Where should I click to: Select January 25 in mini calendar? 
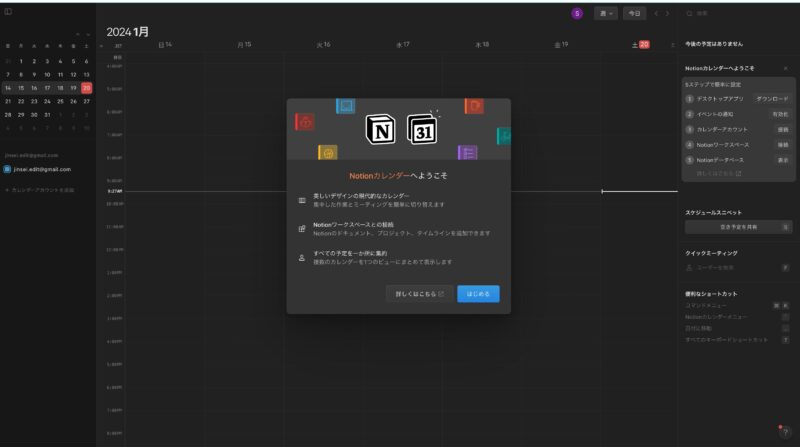pyautogui.click(x=60, y=102)
